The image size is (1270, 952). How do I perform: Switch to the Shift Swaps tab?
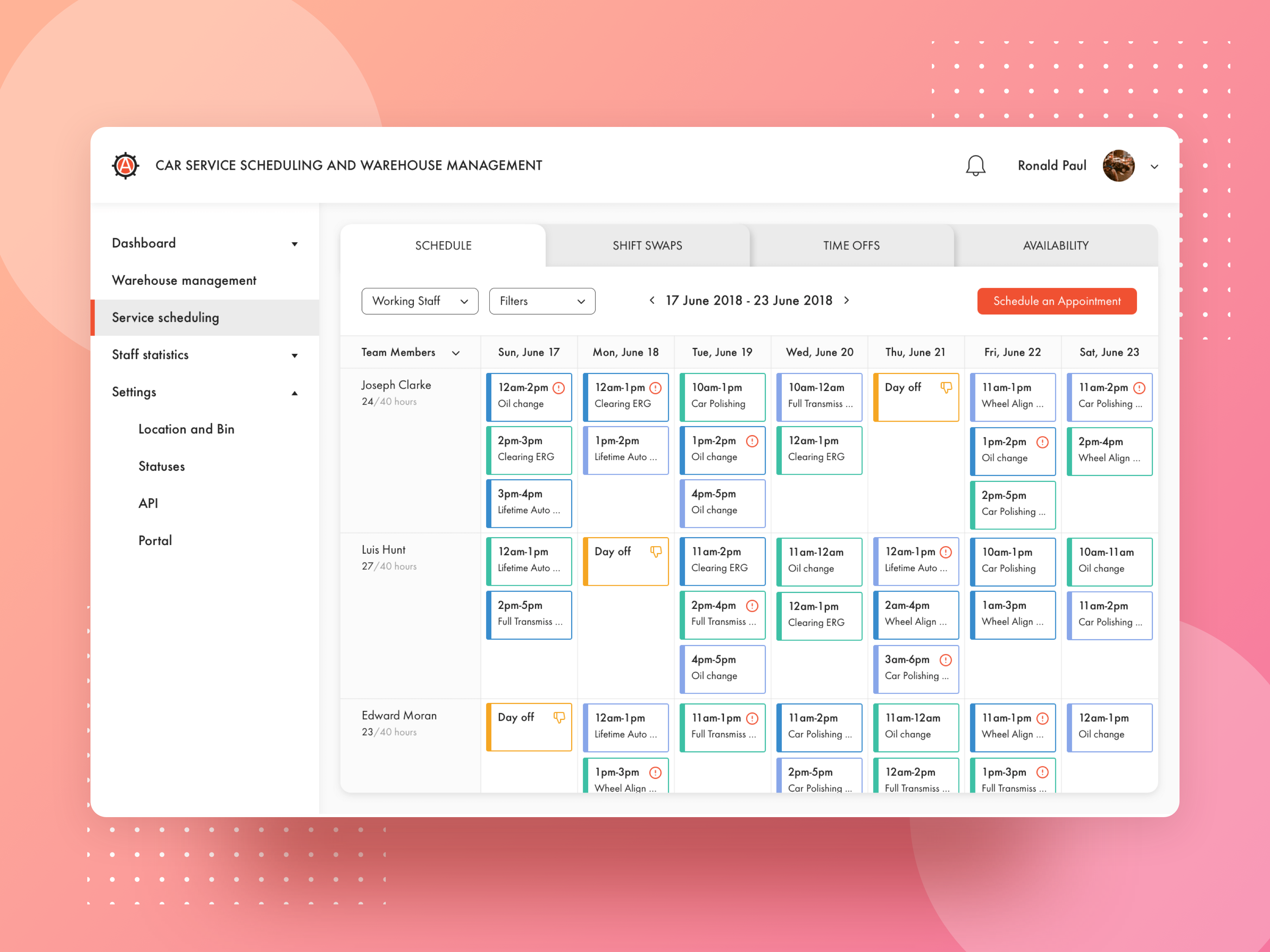(x=647, y=246)
